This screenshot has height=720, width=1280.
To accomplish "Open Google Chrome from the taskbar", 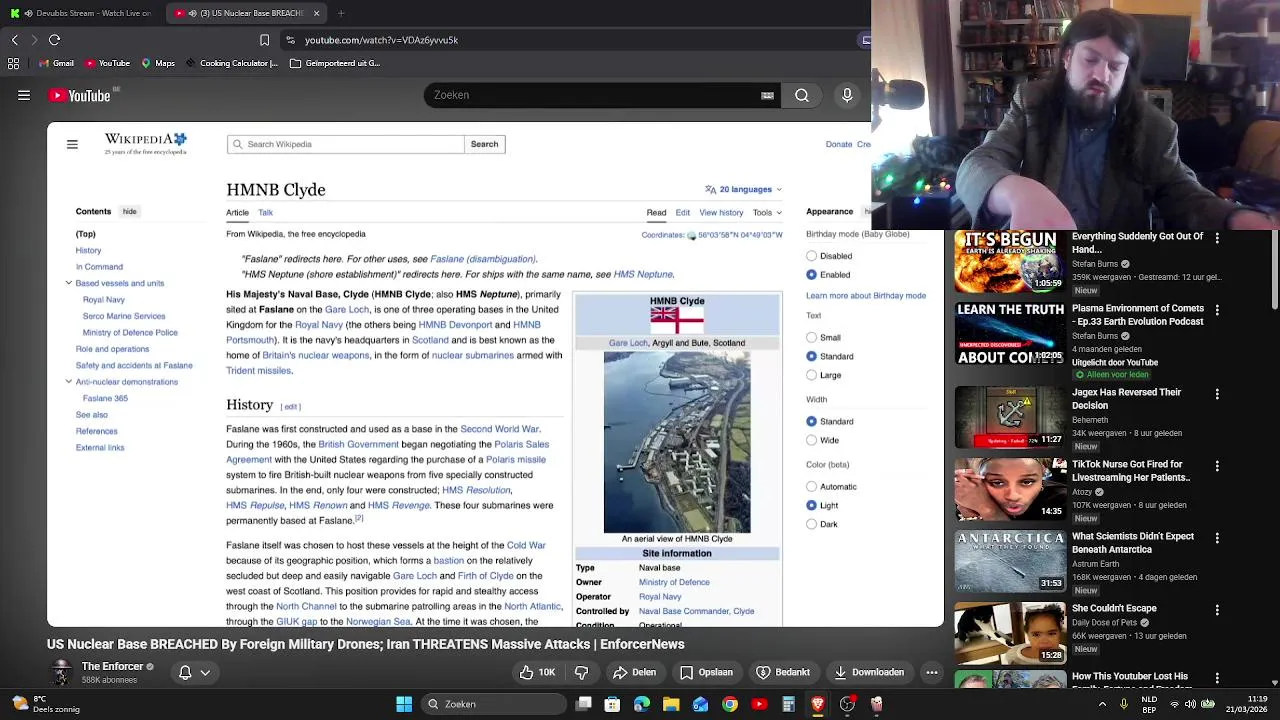I will tap(730, 704).
